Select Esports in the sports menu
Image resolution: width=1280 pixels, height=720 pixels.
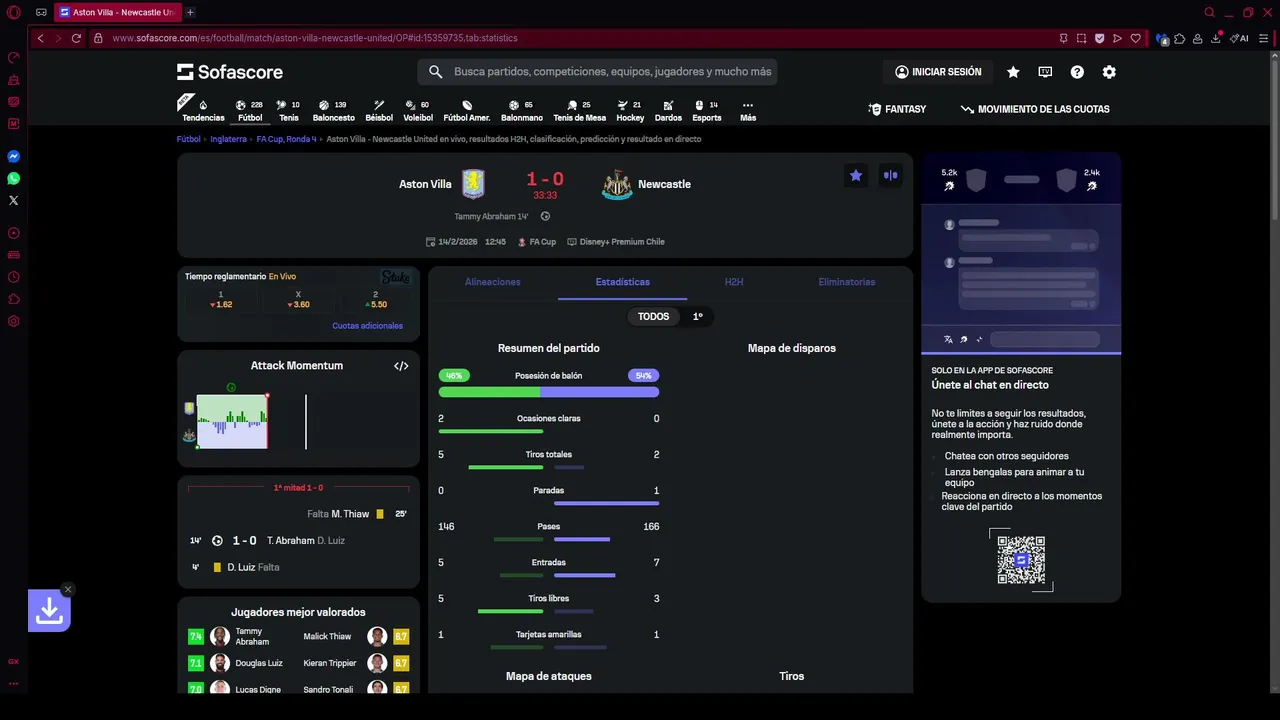click(707, 110)
